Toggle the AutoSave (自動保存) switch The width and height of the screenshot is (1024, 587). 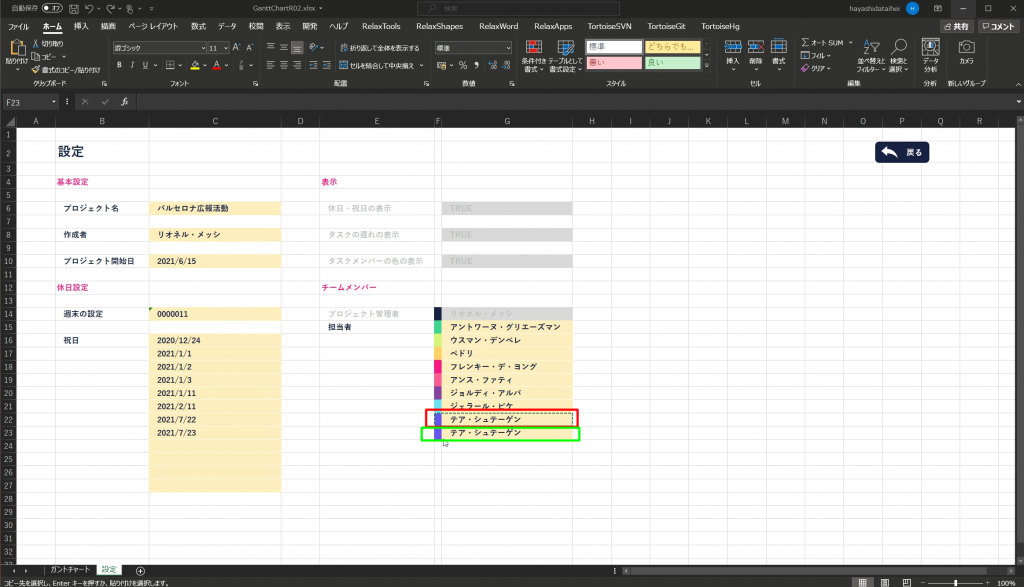[52, 8]
